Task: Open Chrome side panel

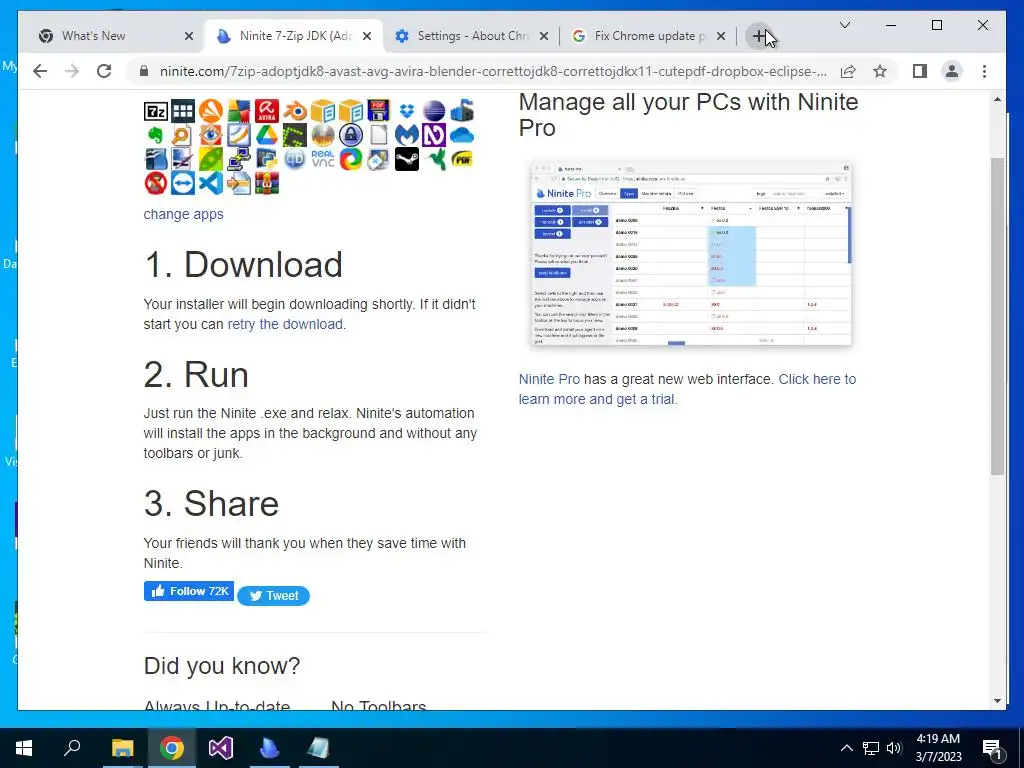Action: click(x=920, y=71)
